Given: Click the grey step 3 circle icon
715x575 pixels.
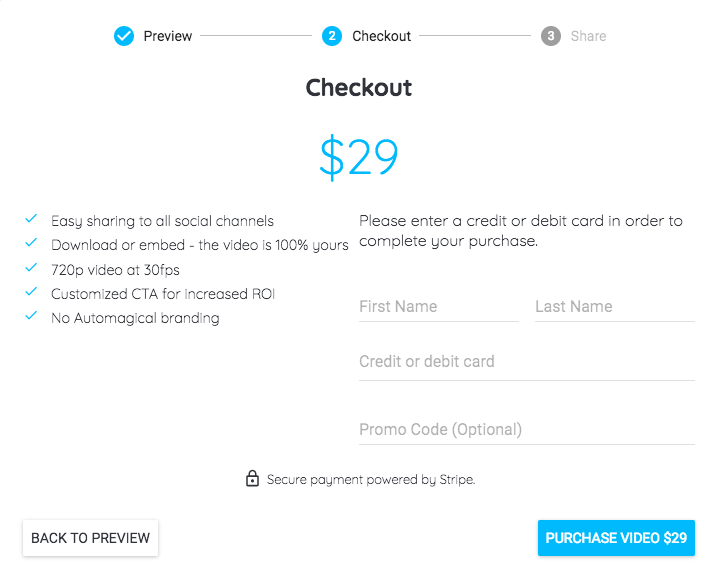Looking at the screenshot, I should [x=551, y=36].
